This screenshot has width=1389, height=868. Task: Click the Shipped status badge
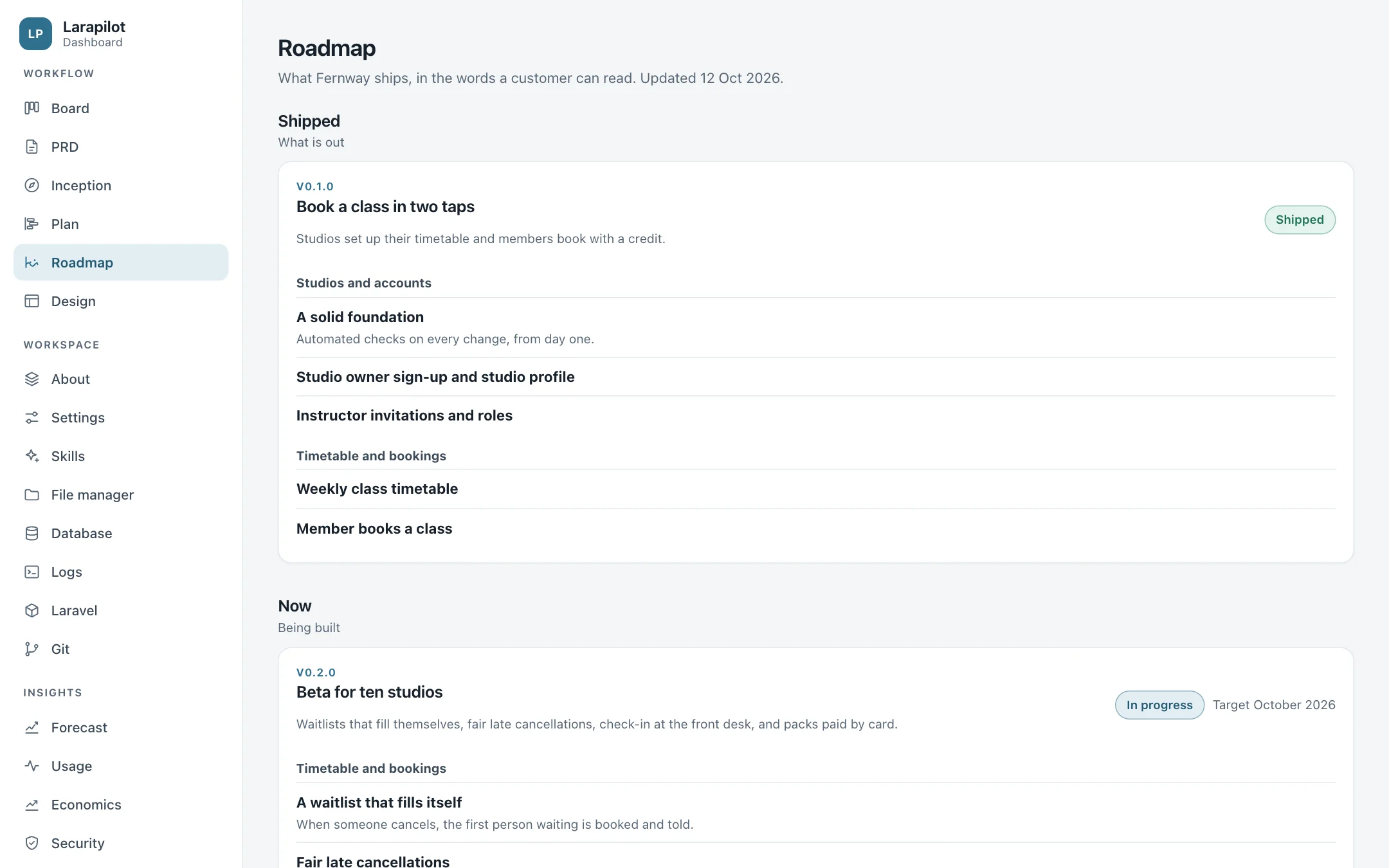(1300, 220)
